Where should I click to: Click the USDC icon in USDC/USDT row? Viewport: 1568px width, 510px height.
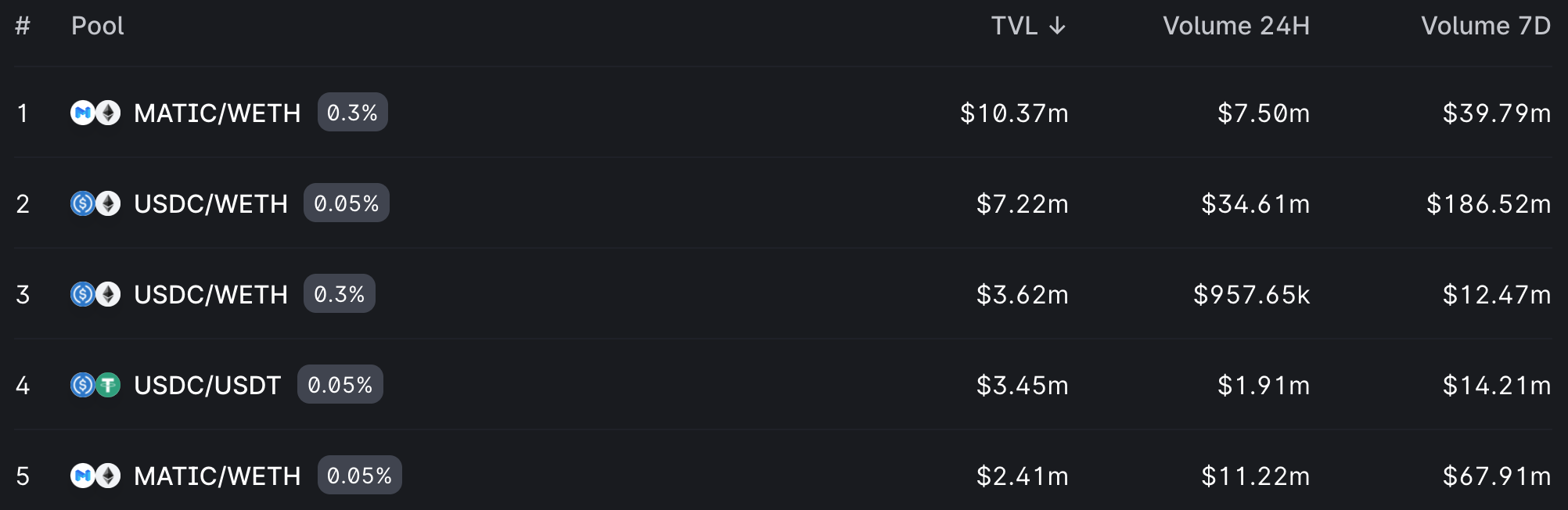[83, 385]
